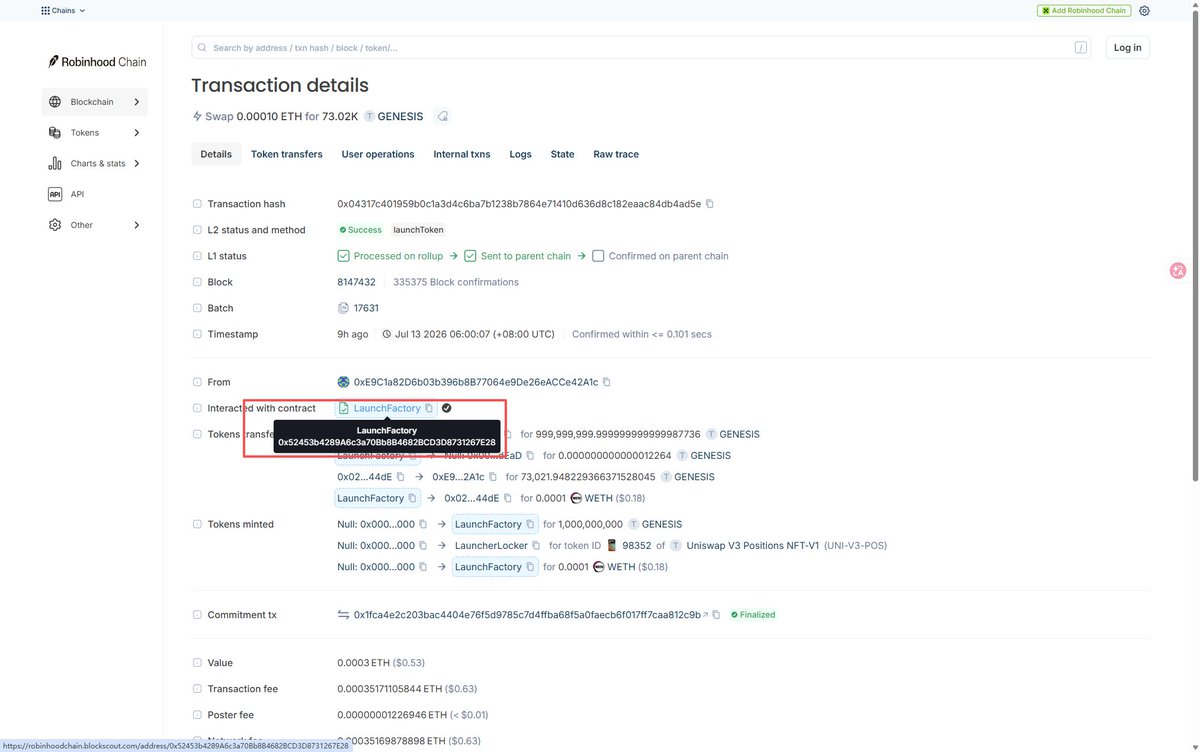Viewport: 1200px width, 752px height.
Task: Open batch 17631 link
Action: 366,308
